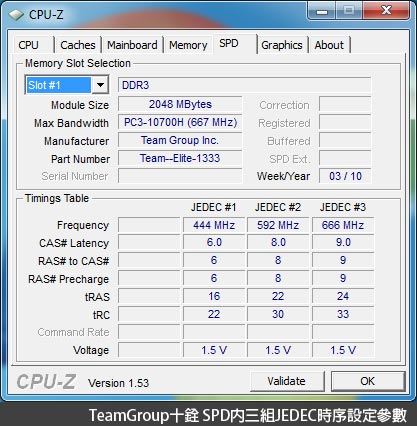417x426 pixels.
Task: Select the 03 / 10 Week/Year value
Action: 345,176
